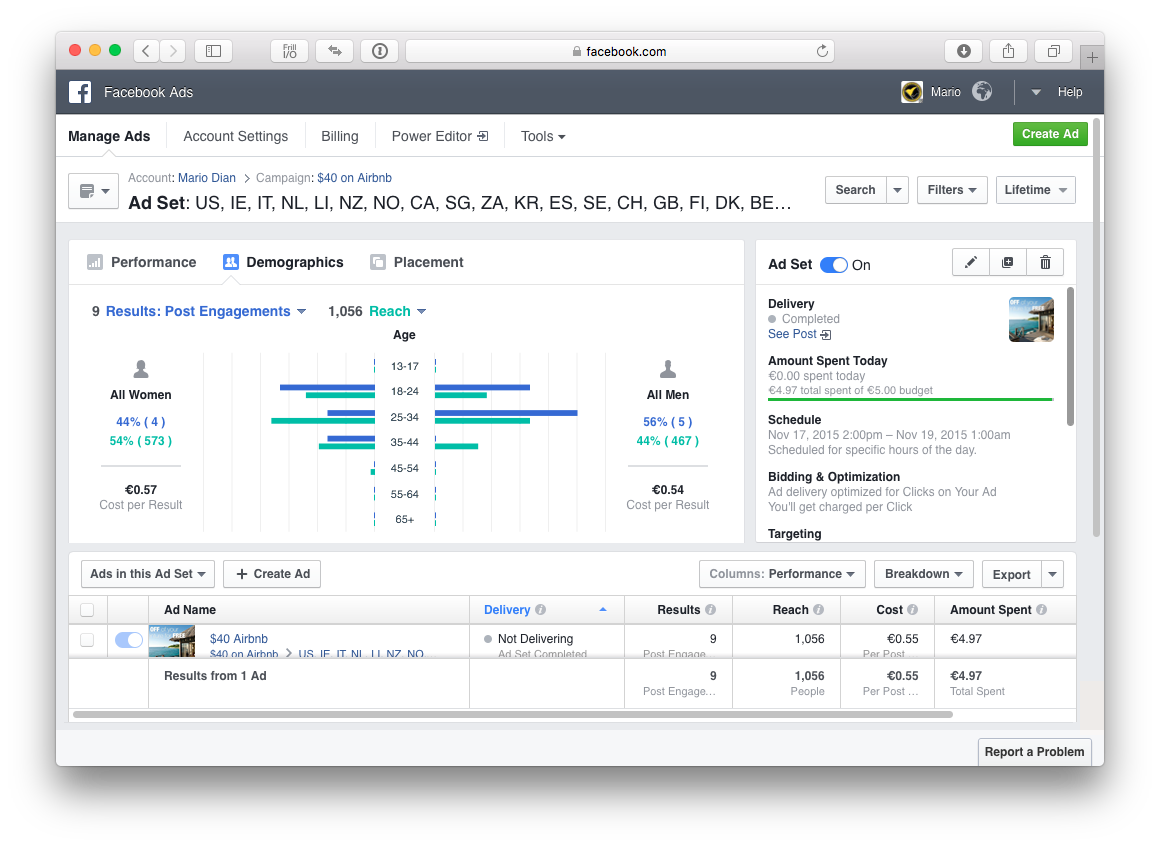Open the globe notifications icon
1160x846 pixels.
coord(982,92)
